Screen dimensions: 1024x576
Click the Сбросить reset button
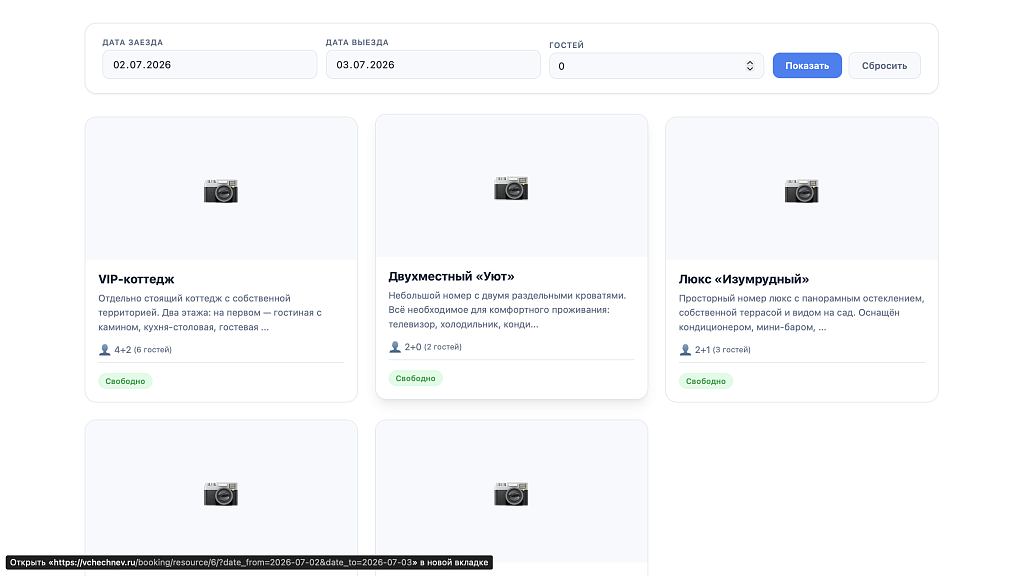pyautogui.click(x=884, y=65)
